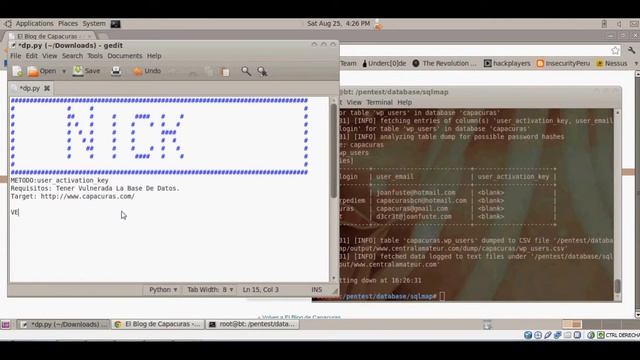Switch to root@bt: /pentest/data taskbar button
The height and width of the screenshot is (360, 640).
pos(252,324)
